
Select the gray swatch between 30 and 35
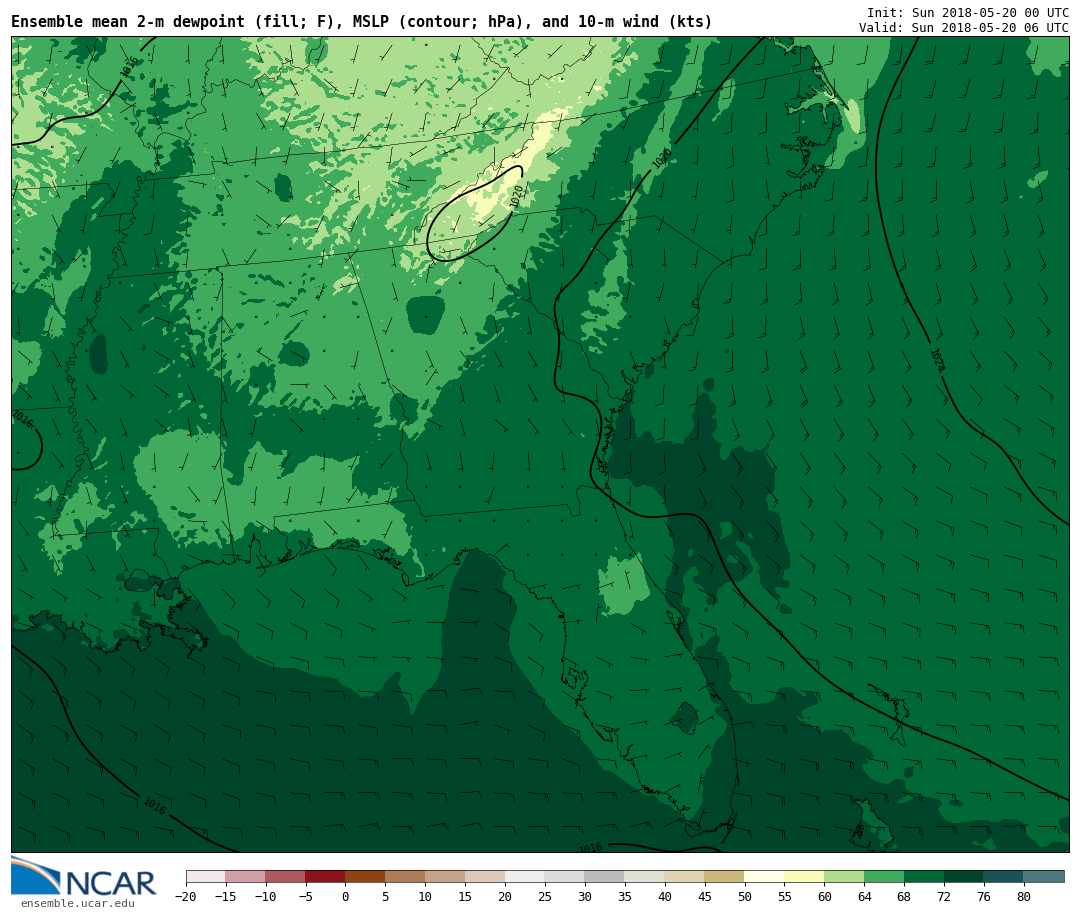point(604,876)
